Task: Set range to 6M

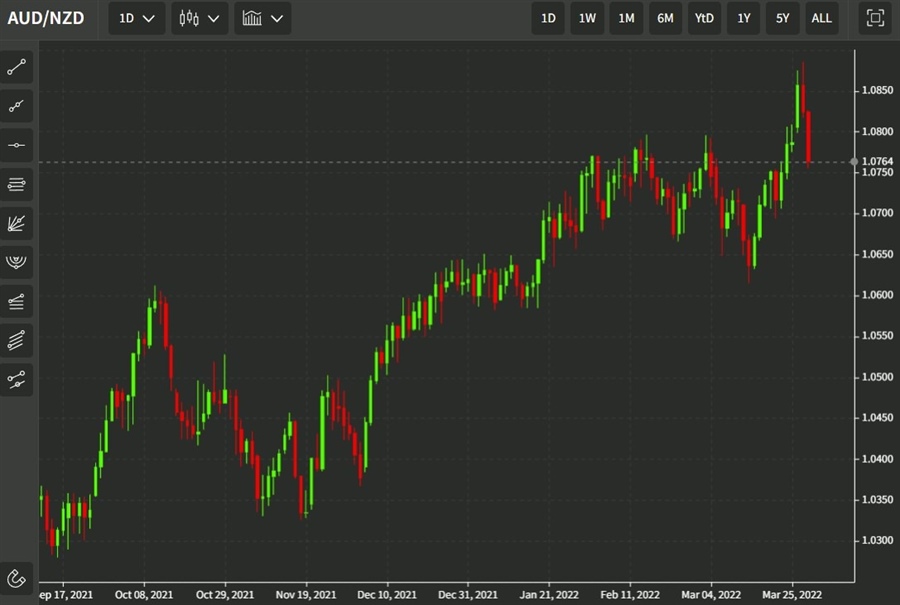Action: (665, 18)
